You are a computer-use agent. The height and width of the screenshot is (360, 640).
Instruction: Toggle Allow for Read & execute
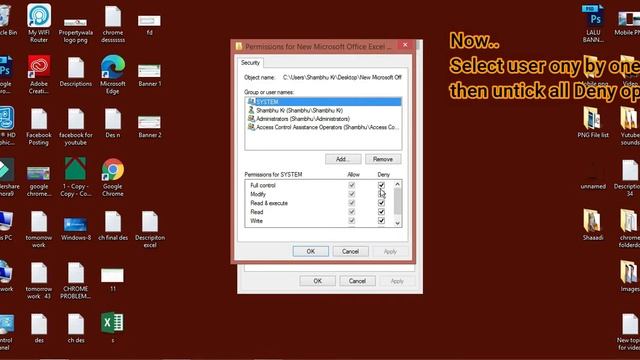pos(351,203)
